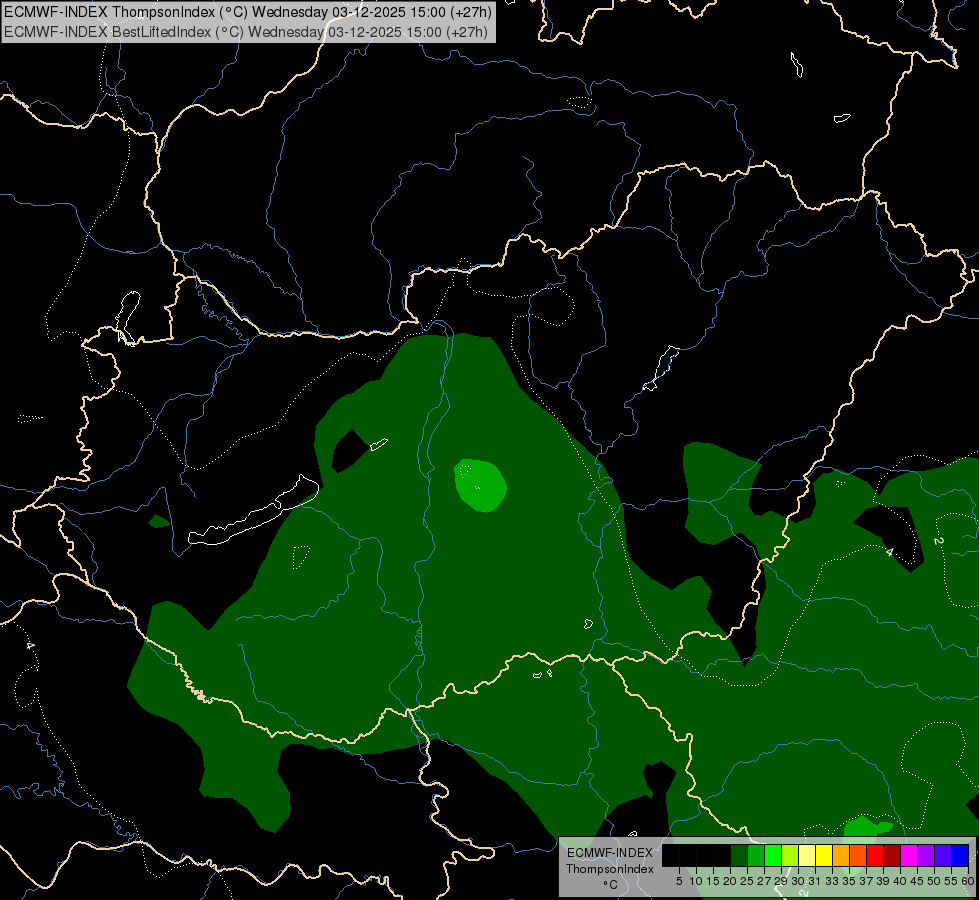
Task: Click the °C unit label in legend
Action: point(610,885)
